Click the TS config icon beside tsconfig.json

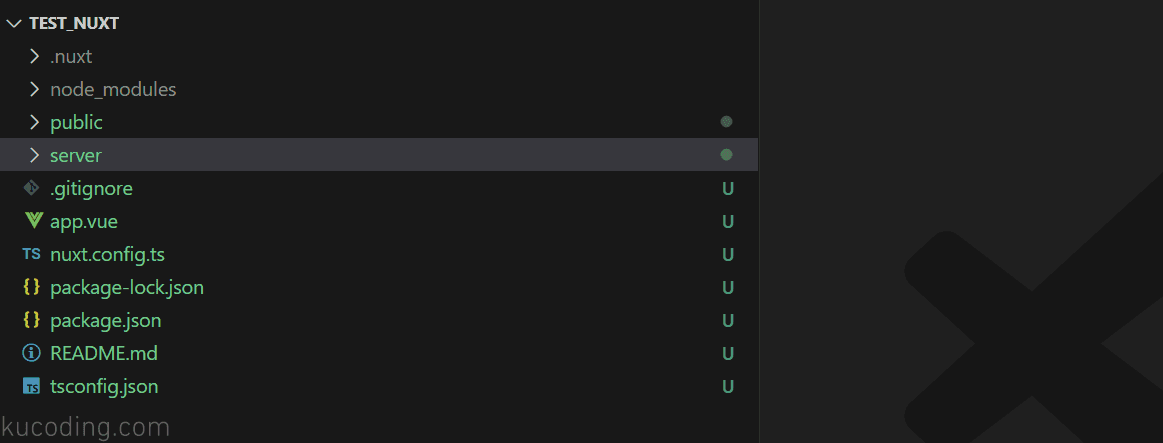point(32,387)
